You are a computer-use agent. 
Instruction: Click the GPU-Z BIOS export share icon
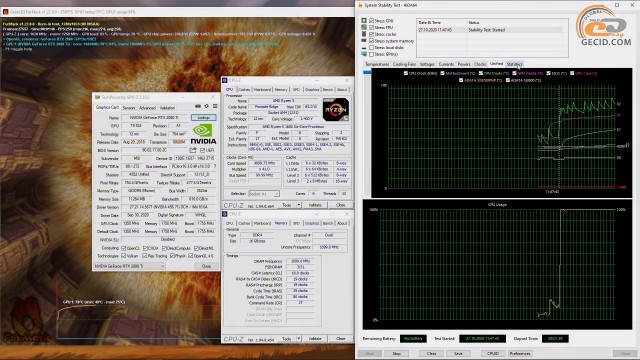tap(193, 150)
